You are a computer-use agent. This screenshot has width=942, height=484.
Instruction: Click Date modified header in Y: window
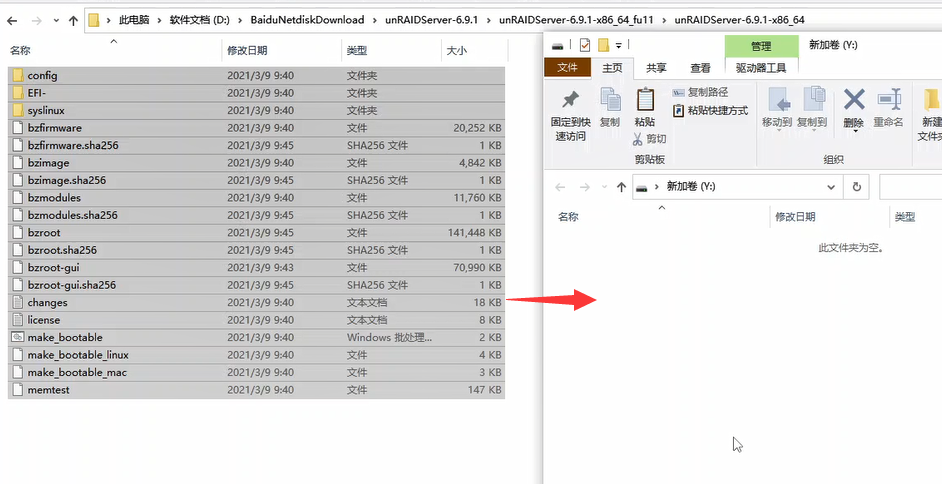(x=829, y=217)
